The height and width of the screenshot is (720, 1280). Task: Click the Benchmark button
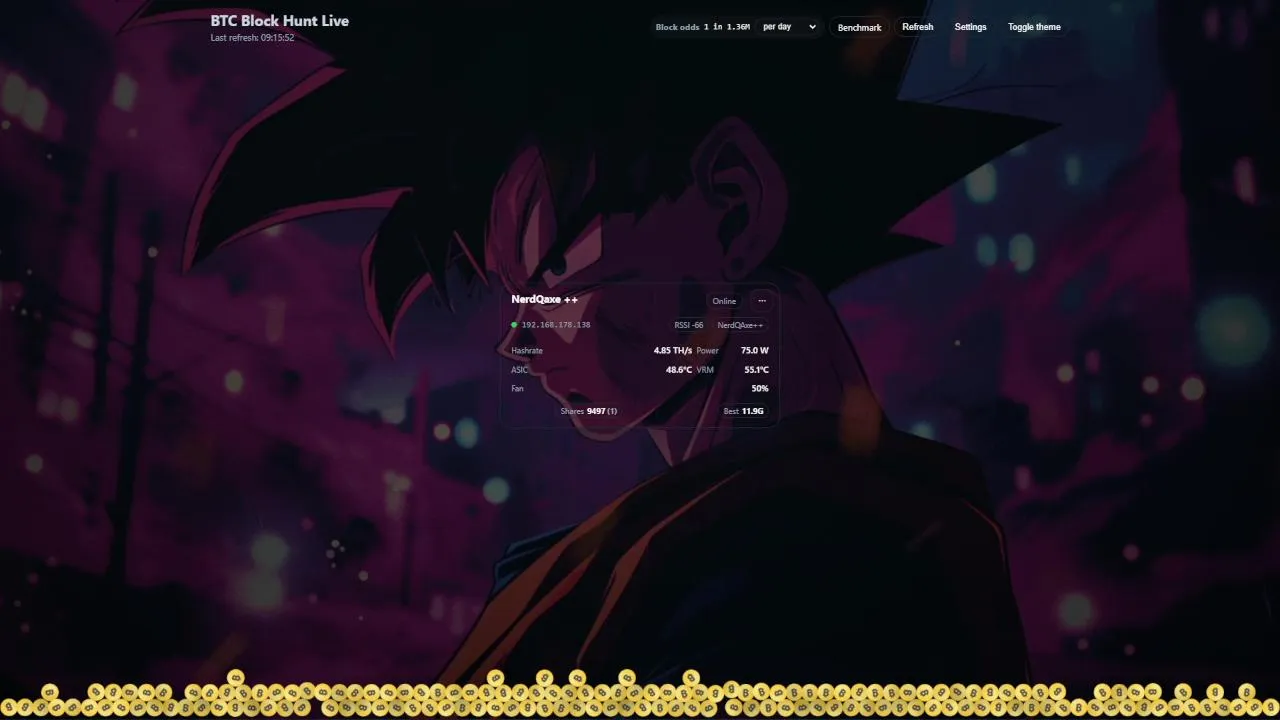(x=859, y=27)
